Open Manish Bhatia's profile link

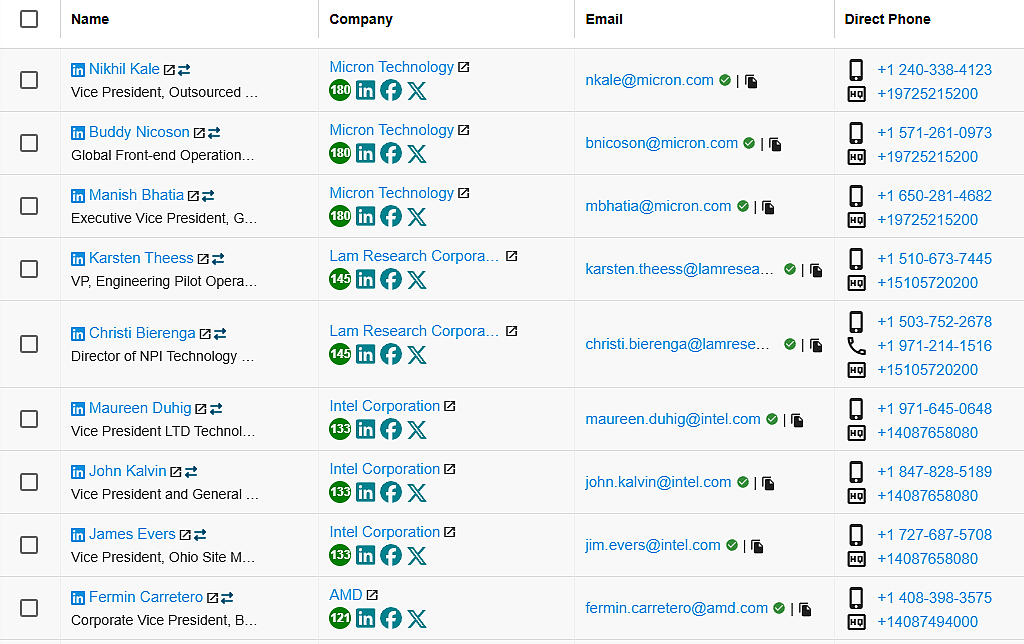(x=136, y=194)
